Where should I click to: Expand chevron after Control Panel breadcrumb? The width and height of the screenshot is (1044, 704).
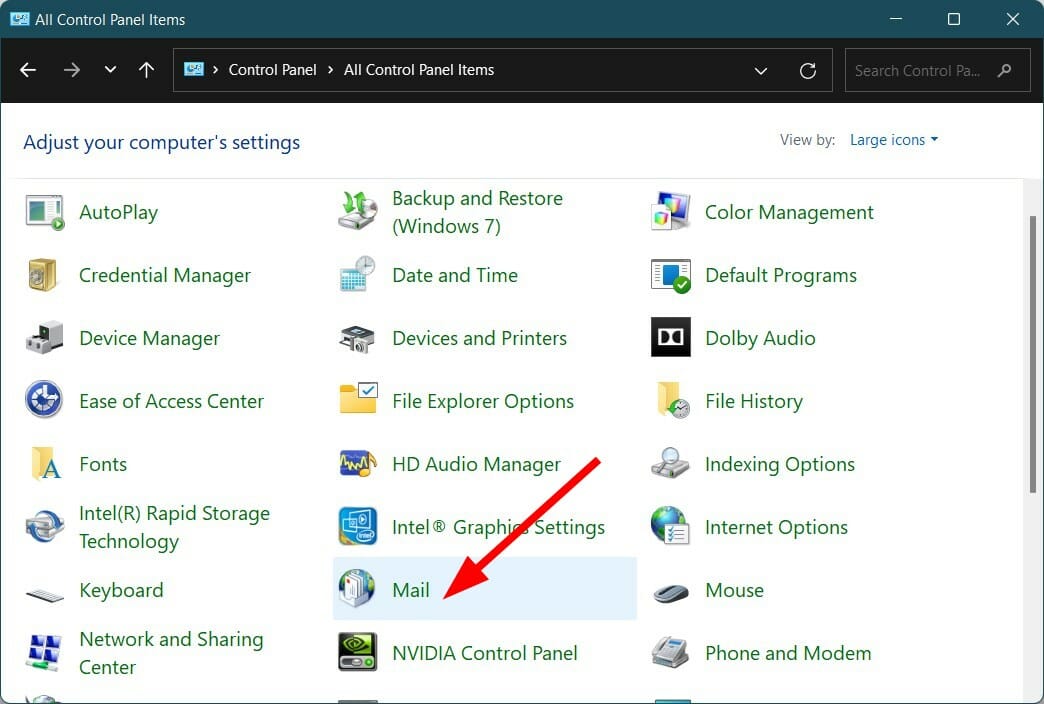pos(330,70)
